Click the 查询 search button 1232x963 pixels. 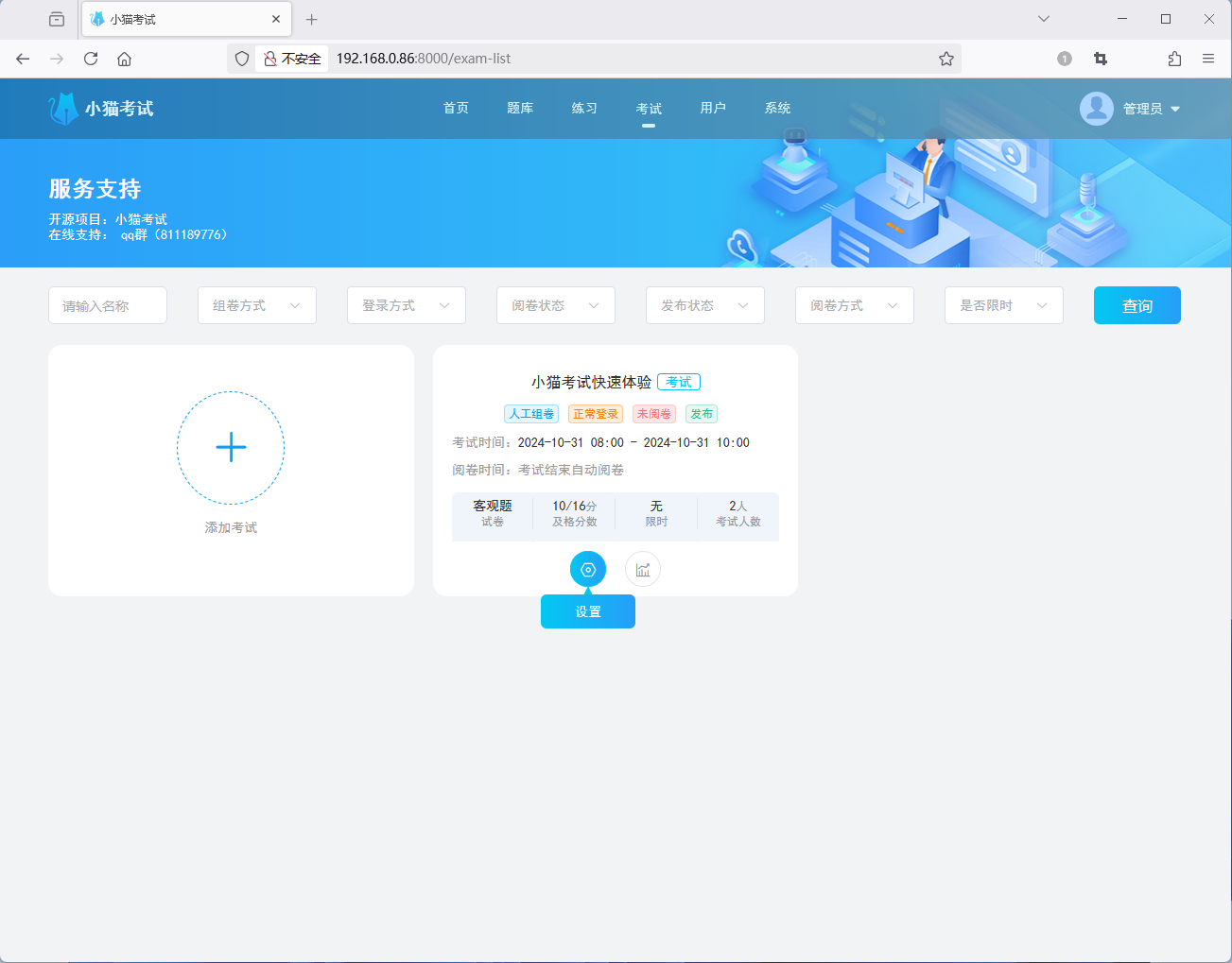tap(1137, 304)
